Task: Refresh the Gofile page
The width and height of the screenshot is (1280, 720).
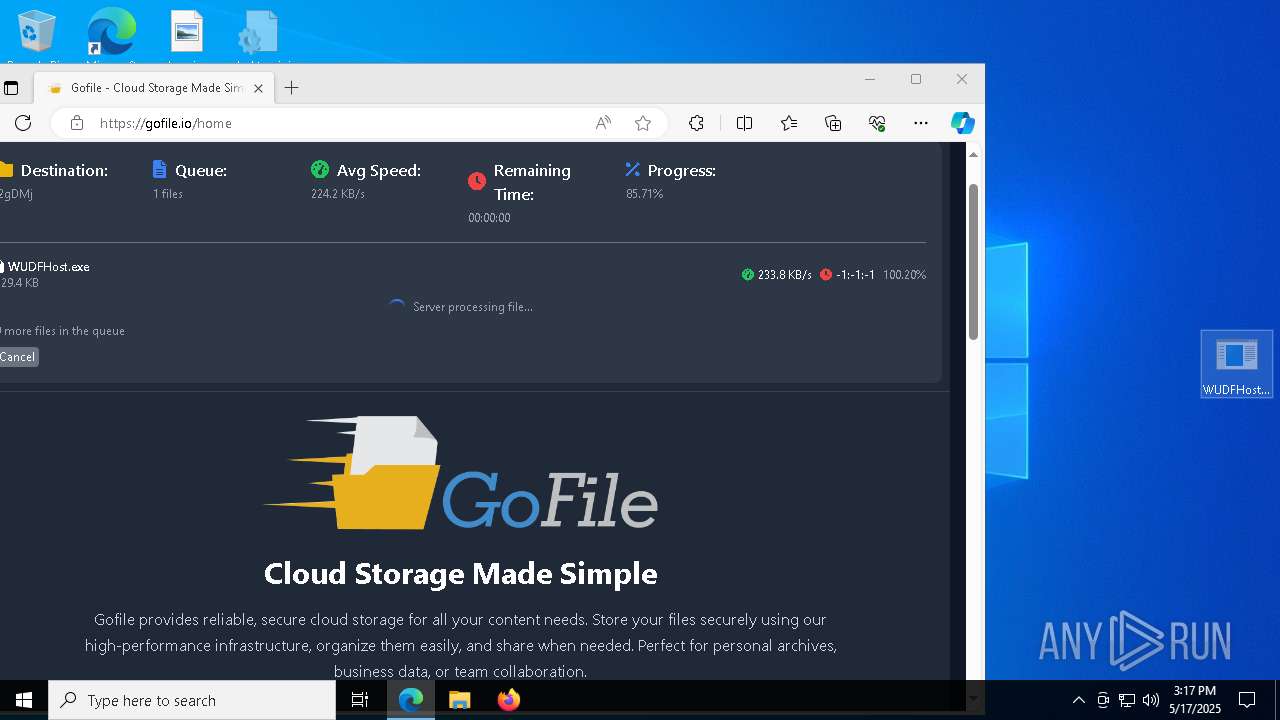Action: tap(23, 123)
